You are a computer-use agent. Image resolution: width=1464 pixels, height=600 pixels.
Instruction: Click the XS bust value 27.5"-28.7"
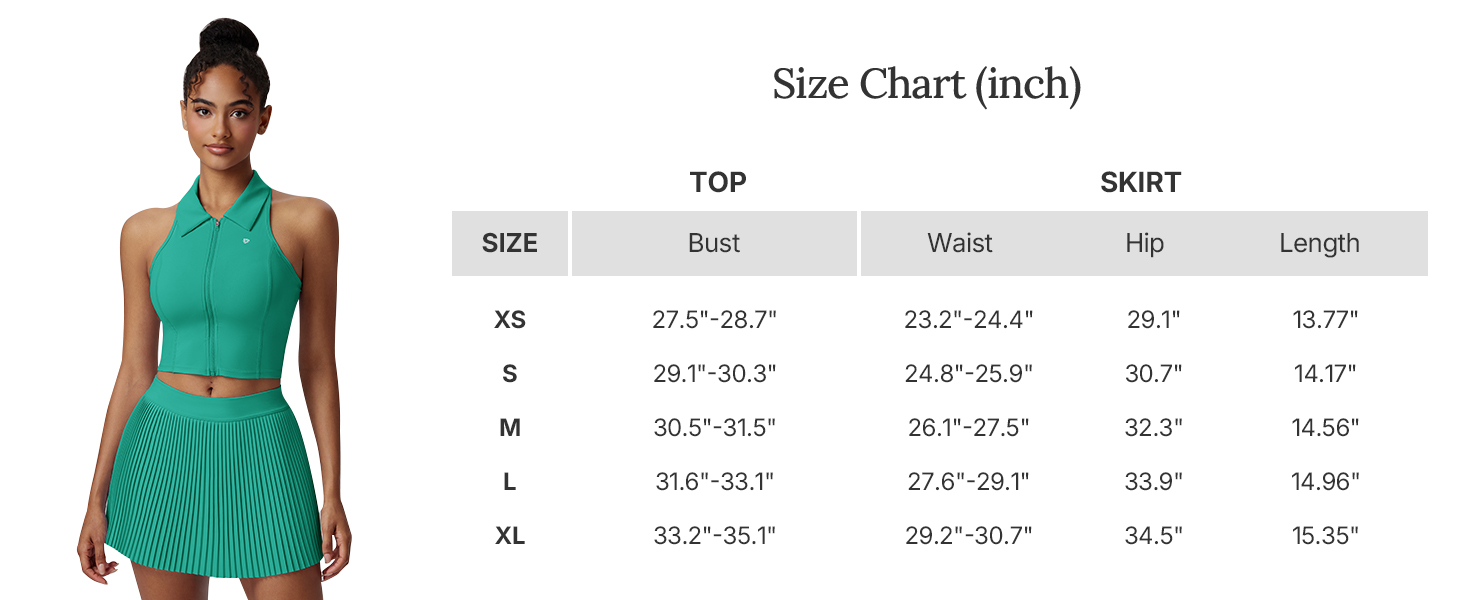coord(714,320)
